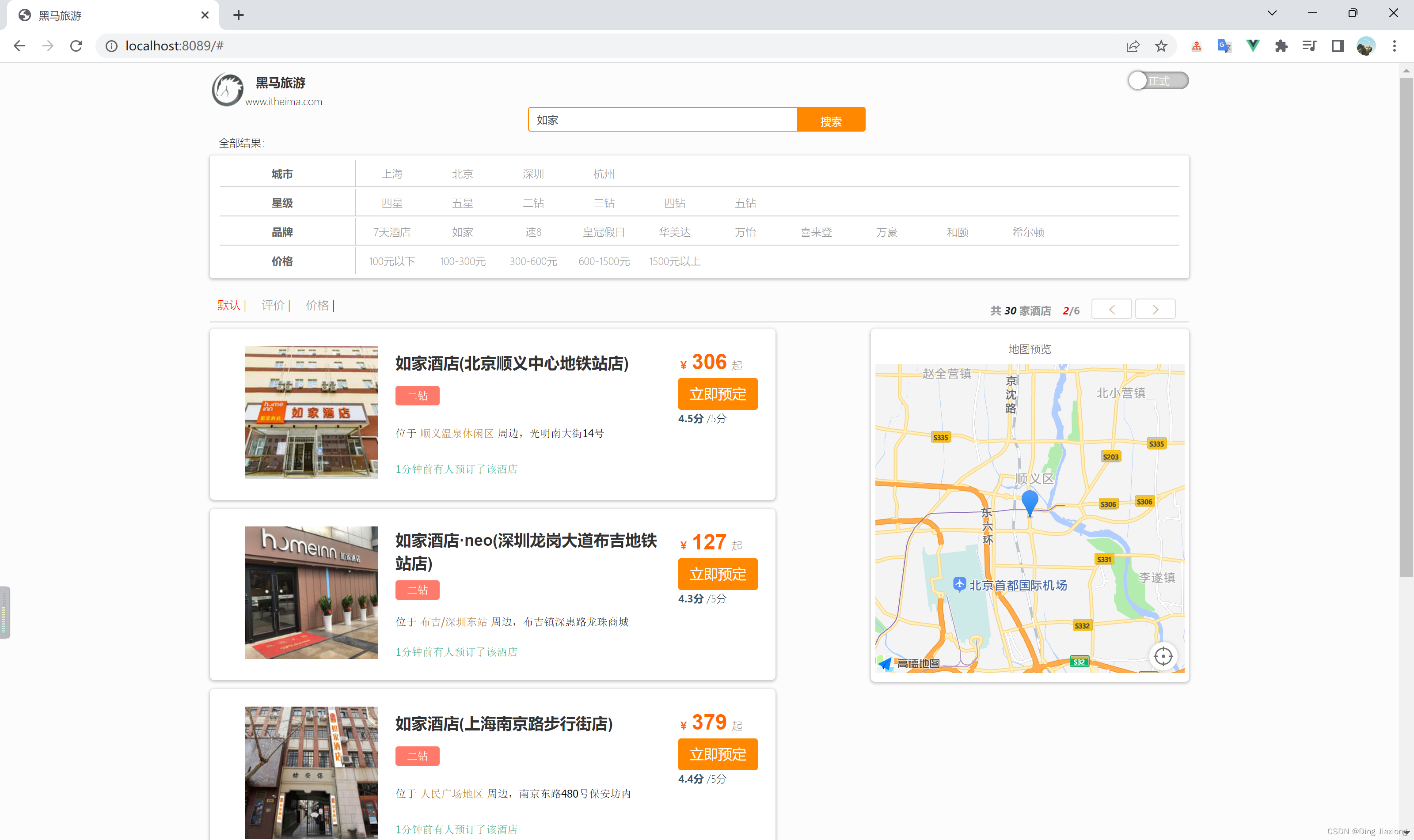
Task: Select brand filter 喜来登
Action: coord(816,232)
